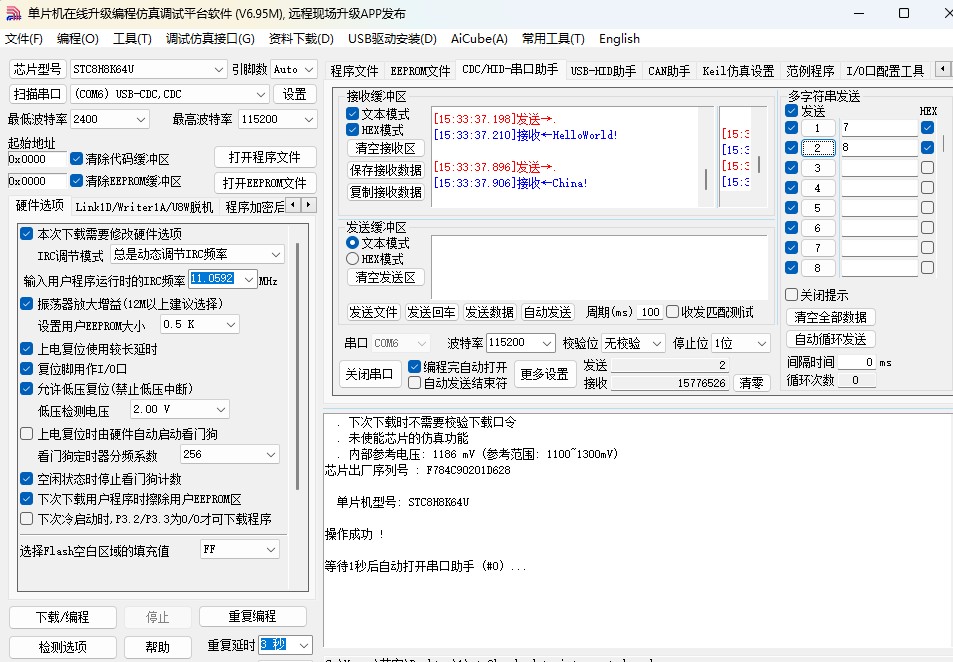953x662 pixels.
Task: Open the Keil仿真设置 tab
Action: pyautogui.click(x=738, y=71)
